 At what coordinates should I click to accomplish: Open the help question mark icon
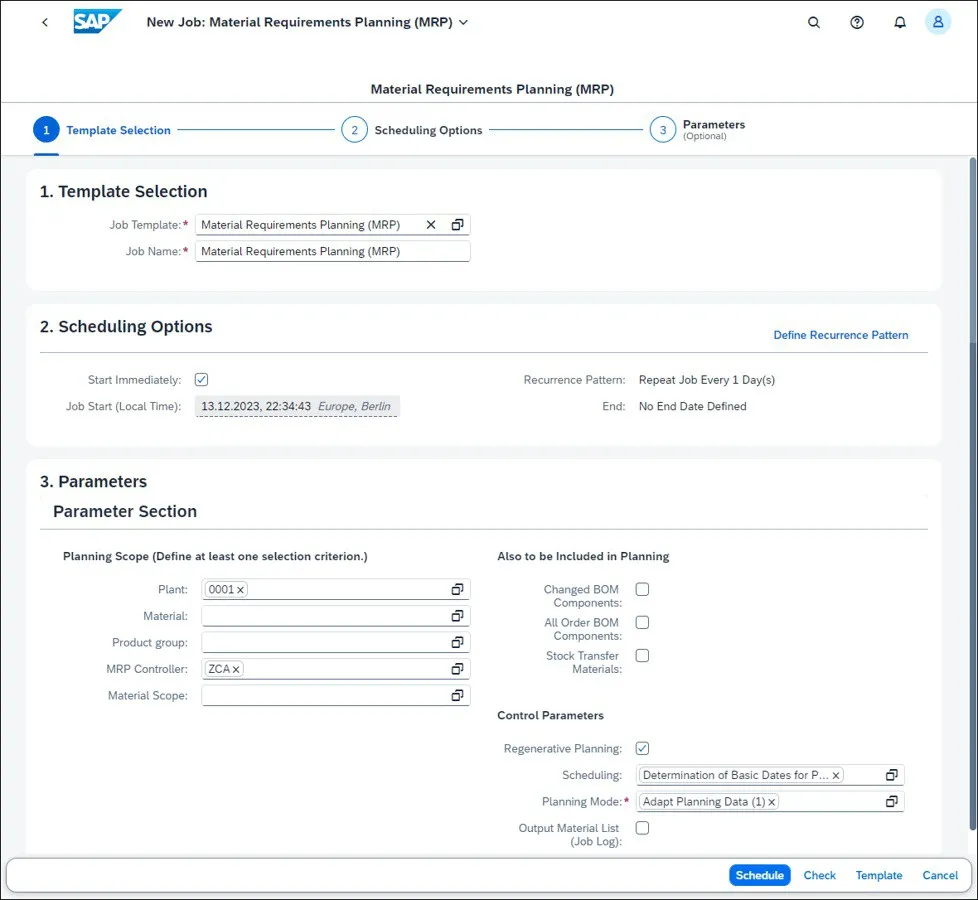tap(857, 22)
